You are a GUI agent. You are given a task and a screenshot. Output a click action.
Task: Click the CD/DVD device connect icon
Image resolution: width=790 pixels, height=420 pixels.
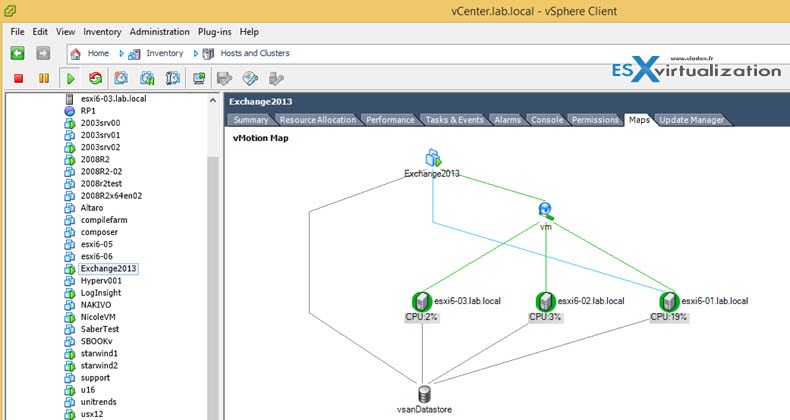click(250, 78)
